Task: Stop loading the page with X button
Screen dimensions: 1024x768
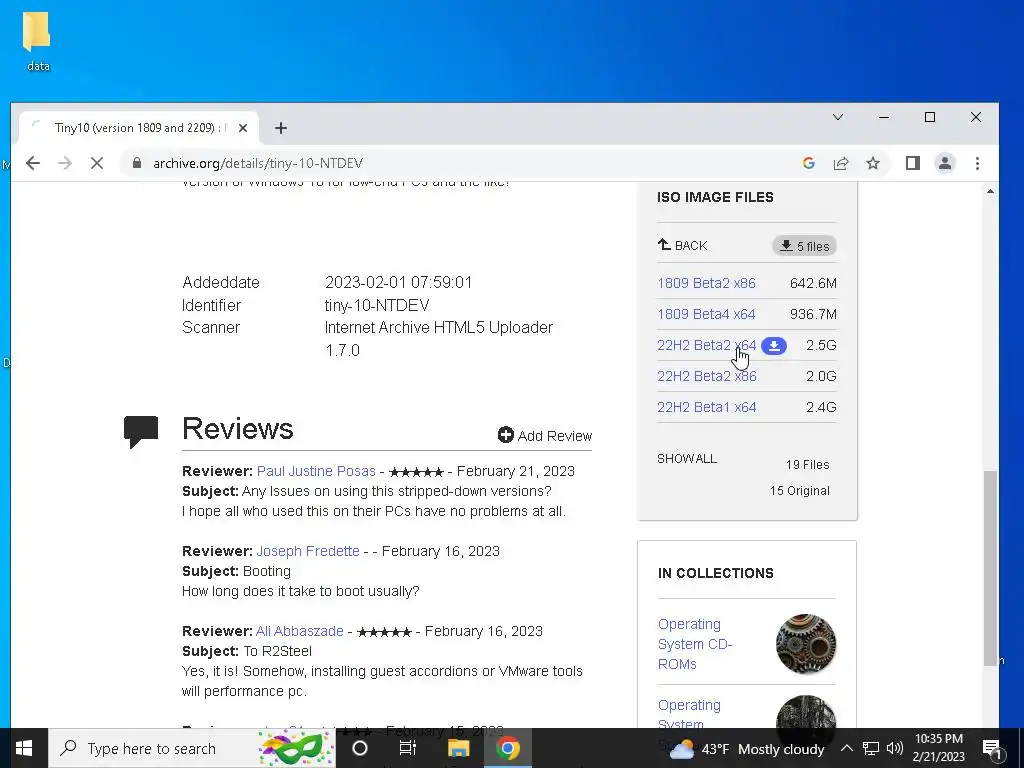Action: [97, 163]
